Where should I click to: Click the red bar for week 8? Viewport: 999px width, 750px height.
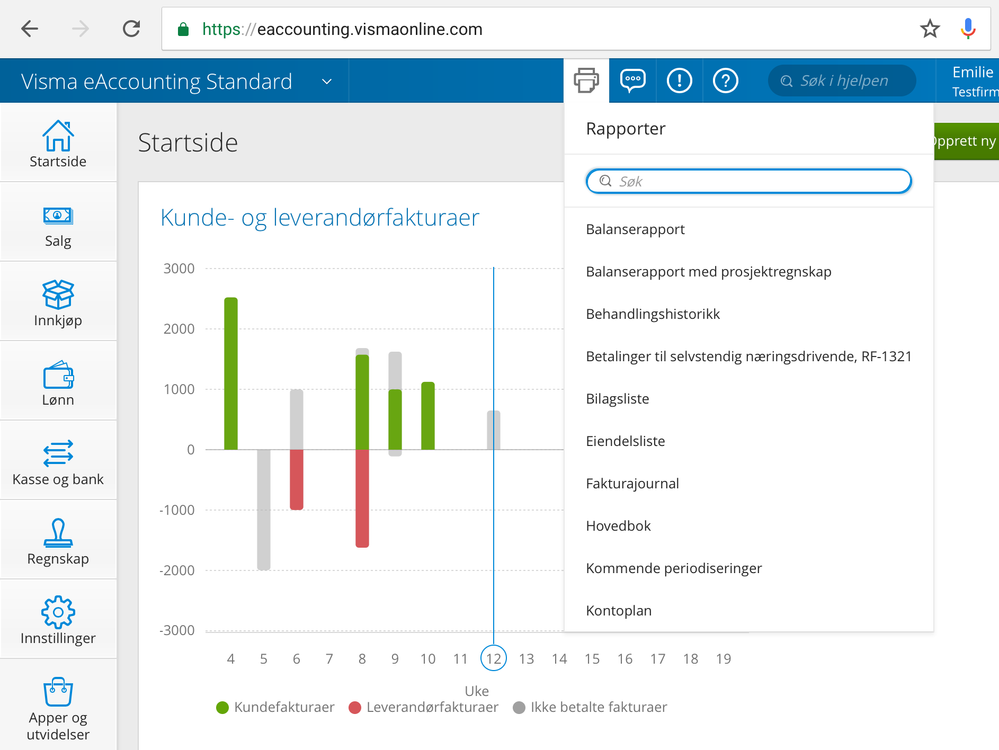tap(362, 498)
